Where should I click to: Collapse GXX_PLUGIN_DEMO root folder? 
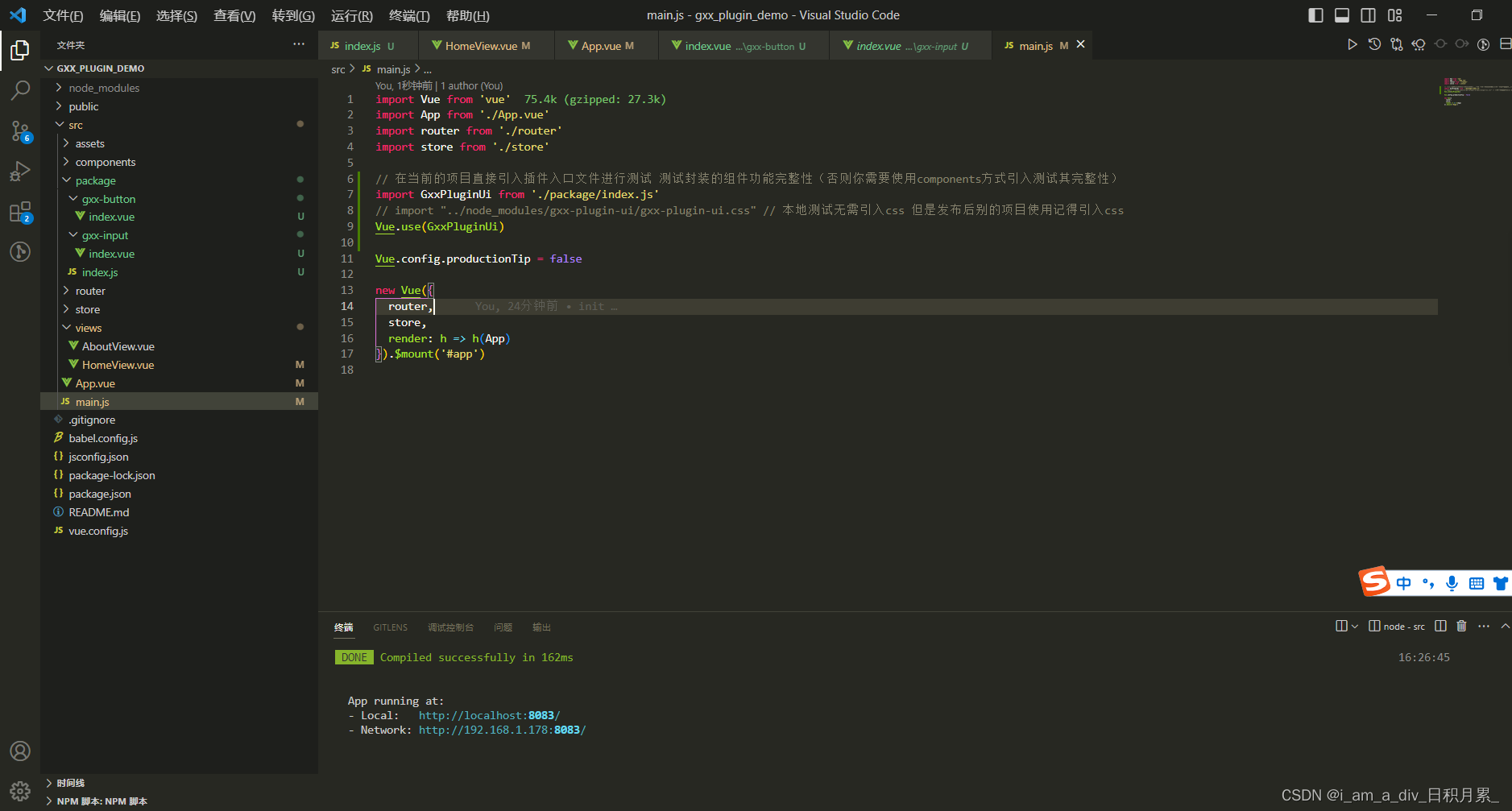point(49,68)
